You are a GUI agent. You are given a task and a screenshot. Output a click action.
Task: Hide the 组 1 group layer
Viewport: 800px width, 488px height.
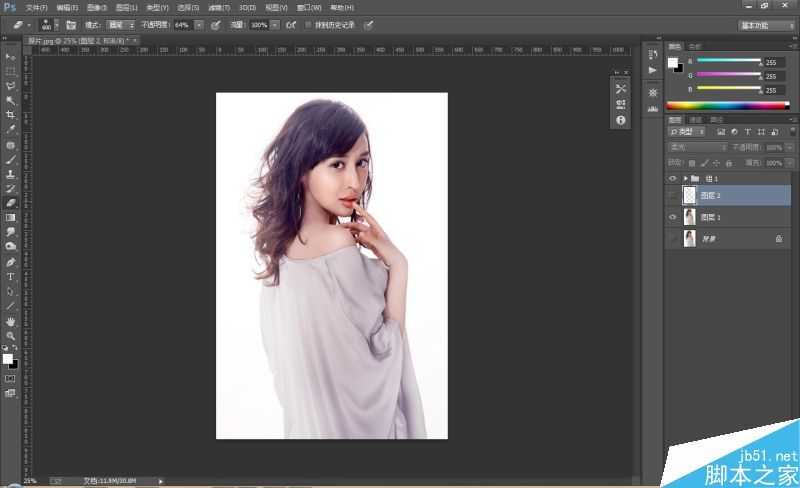(x=672, y=178)
